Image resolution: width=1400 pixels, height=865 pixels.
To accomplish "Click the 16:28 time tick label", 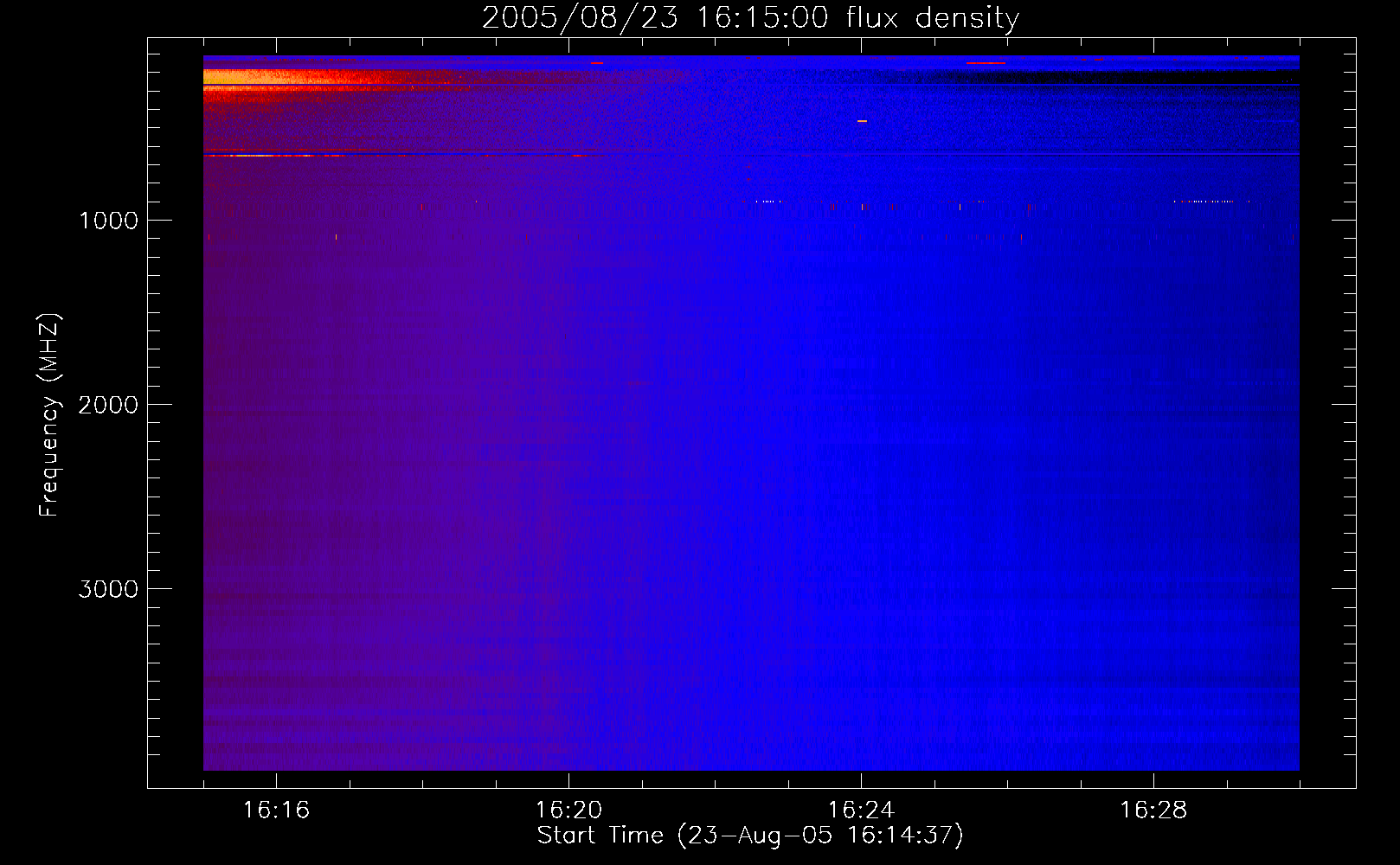I will pos(1153,811).
